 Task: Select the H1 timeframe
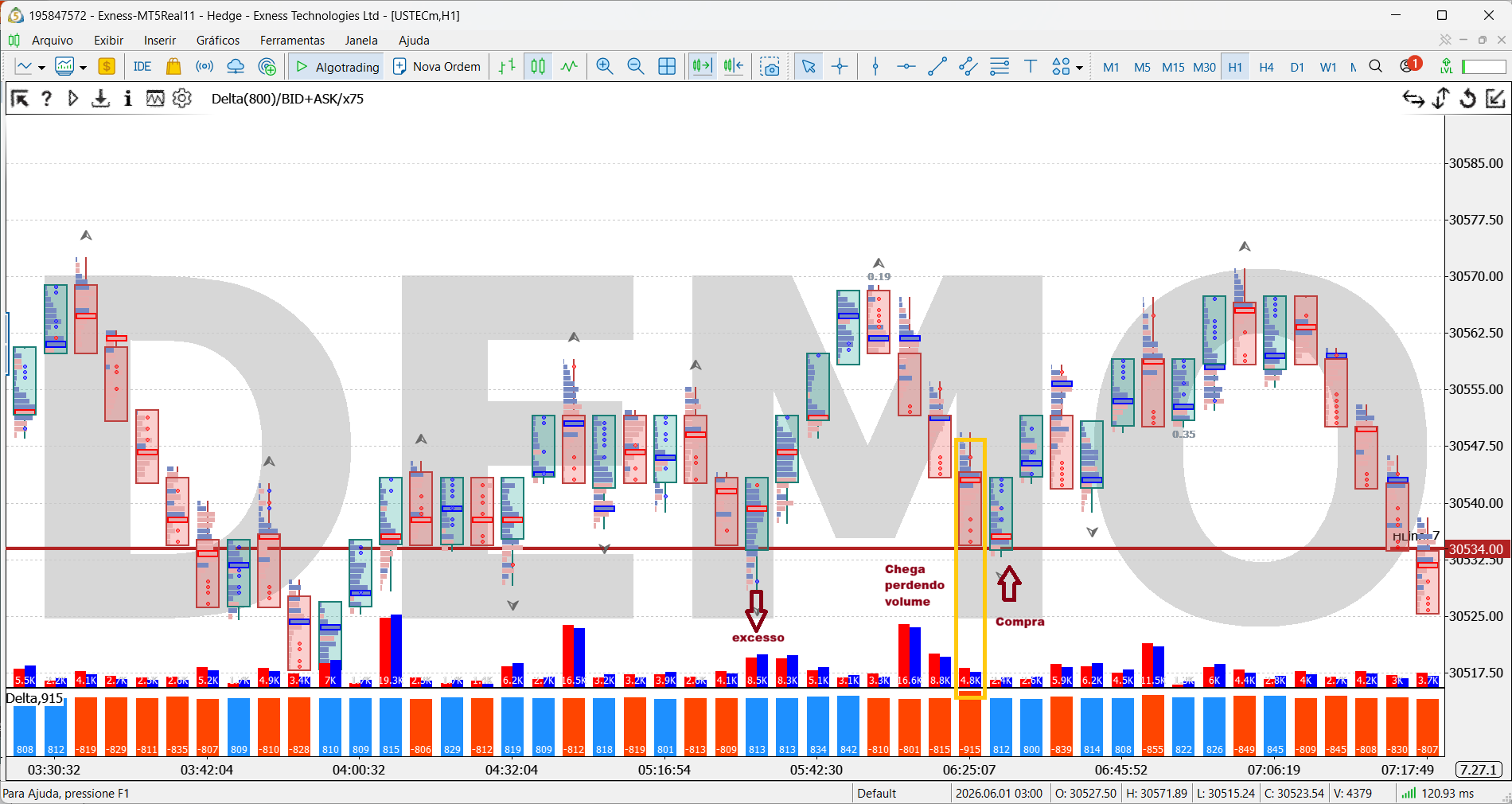tap(1235, 67)
